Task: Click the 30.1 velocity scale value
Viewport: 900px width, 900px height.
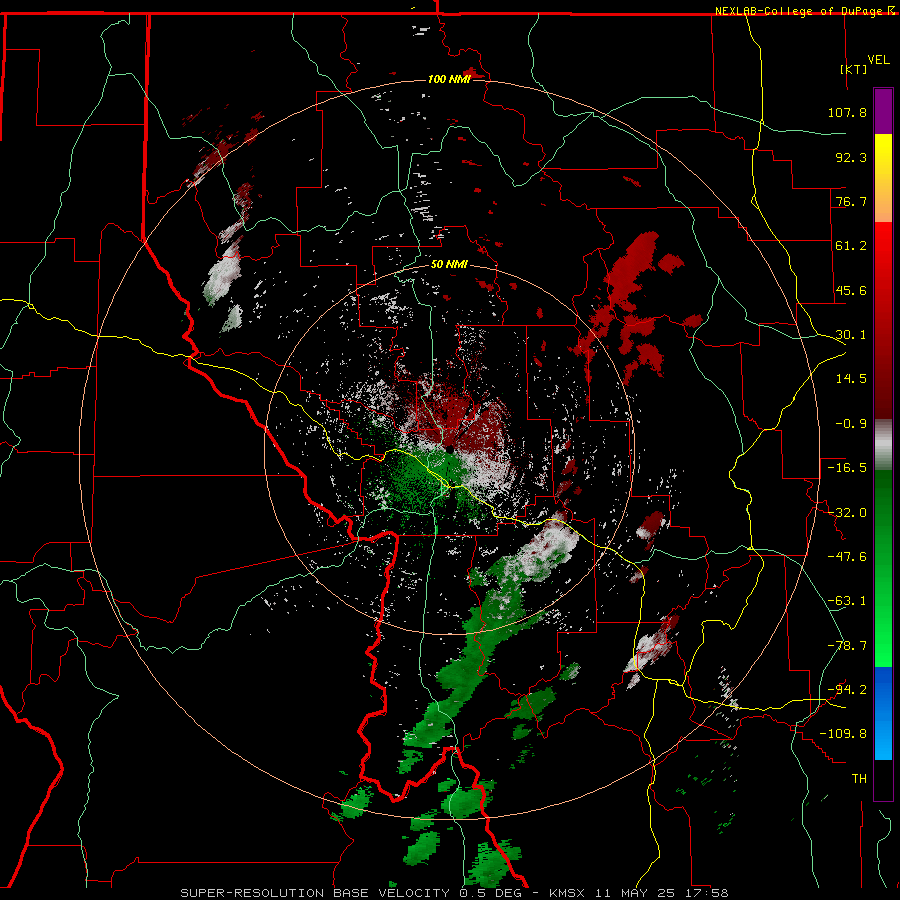Action: 851,335
